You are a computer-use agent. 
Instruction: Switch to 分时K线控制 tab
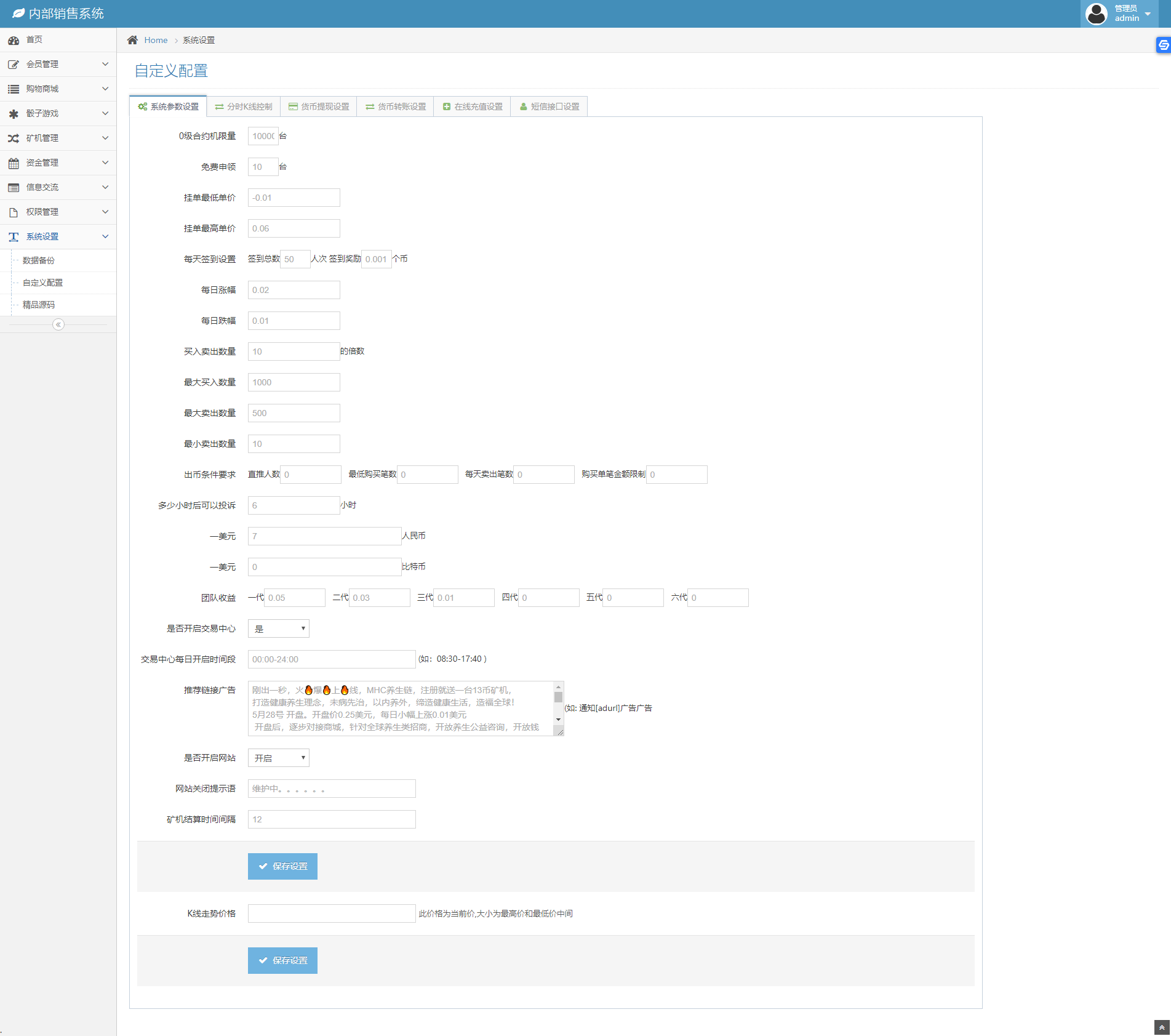pyautogui.click(x=244, y=106)
